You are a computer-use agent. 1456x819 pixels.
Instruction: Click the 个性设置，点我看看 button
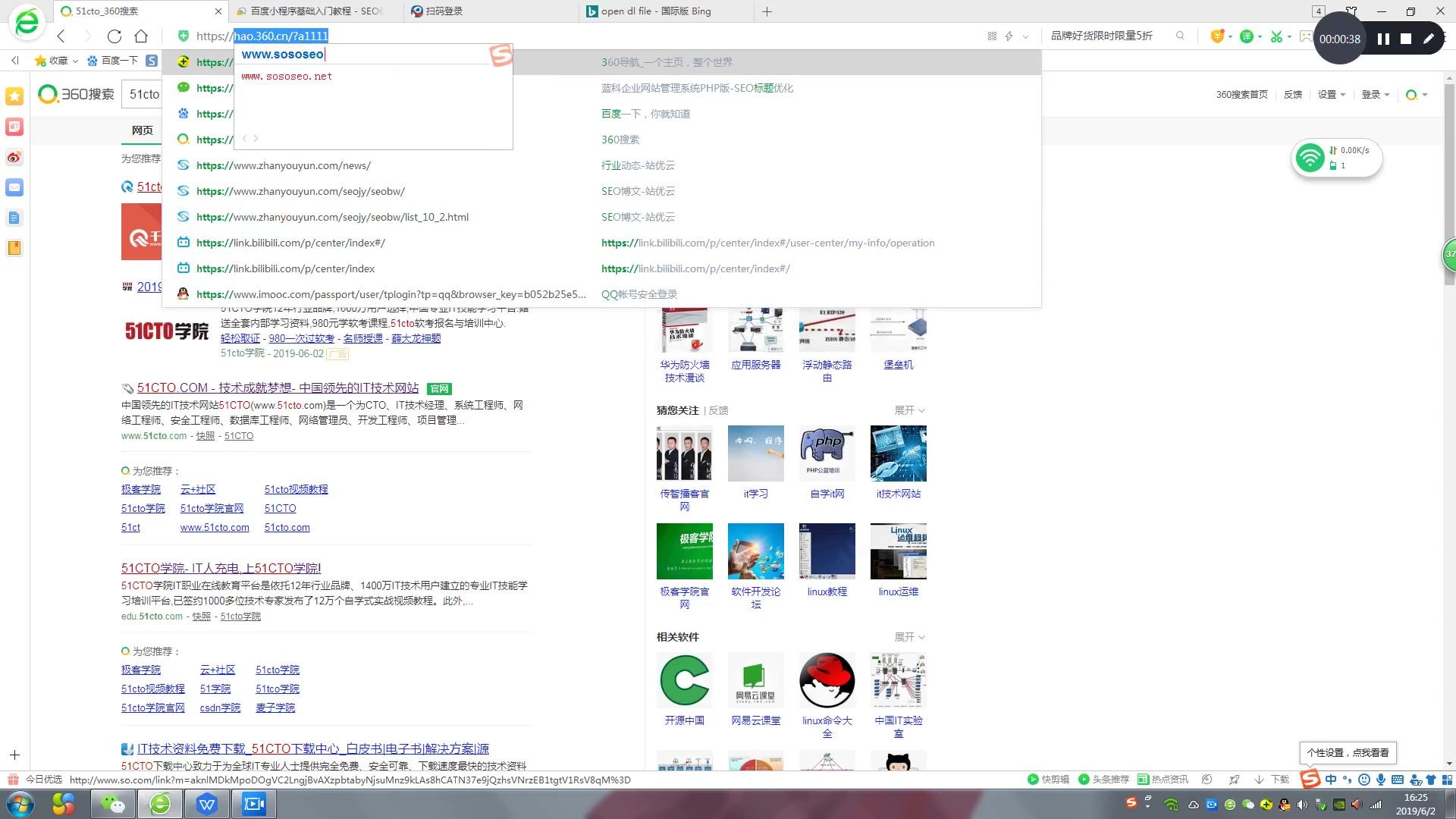tap(1348, 753)
